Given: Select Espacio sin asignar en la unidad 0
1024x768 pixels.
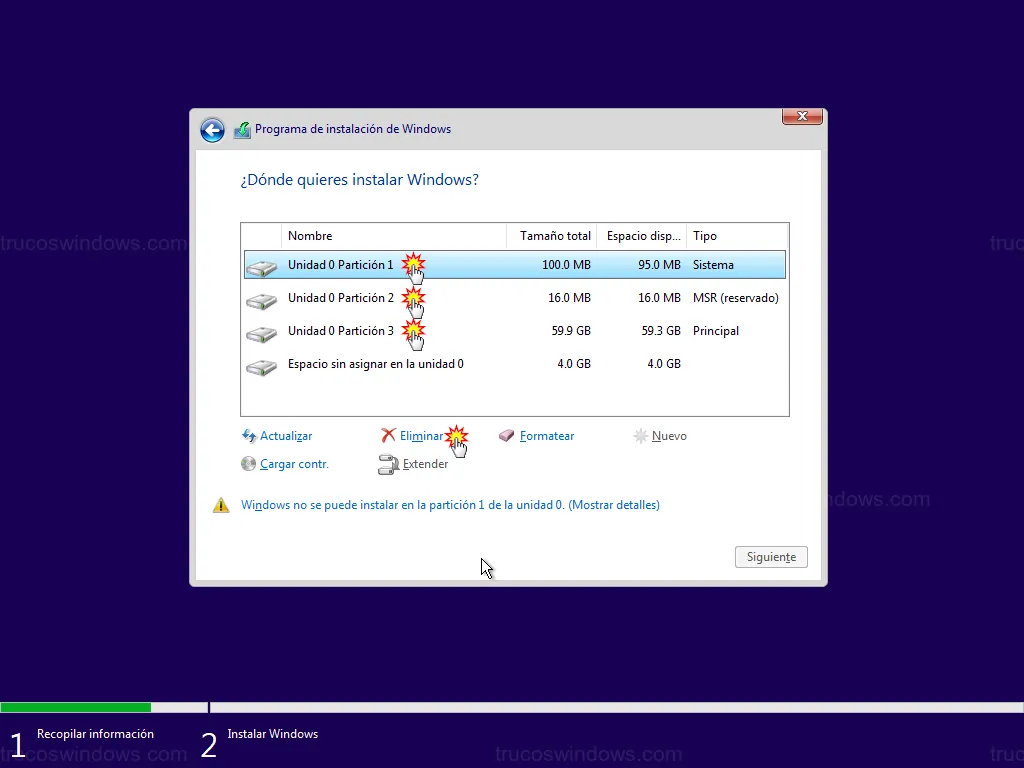Looking at the screenshot, I should coord(375,364).
